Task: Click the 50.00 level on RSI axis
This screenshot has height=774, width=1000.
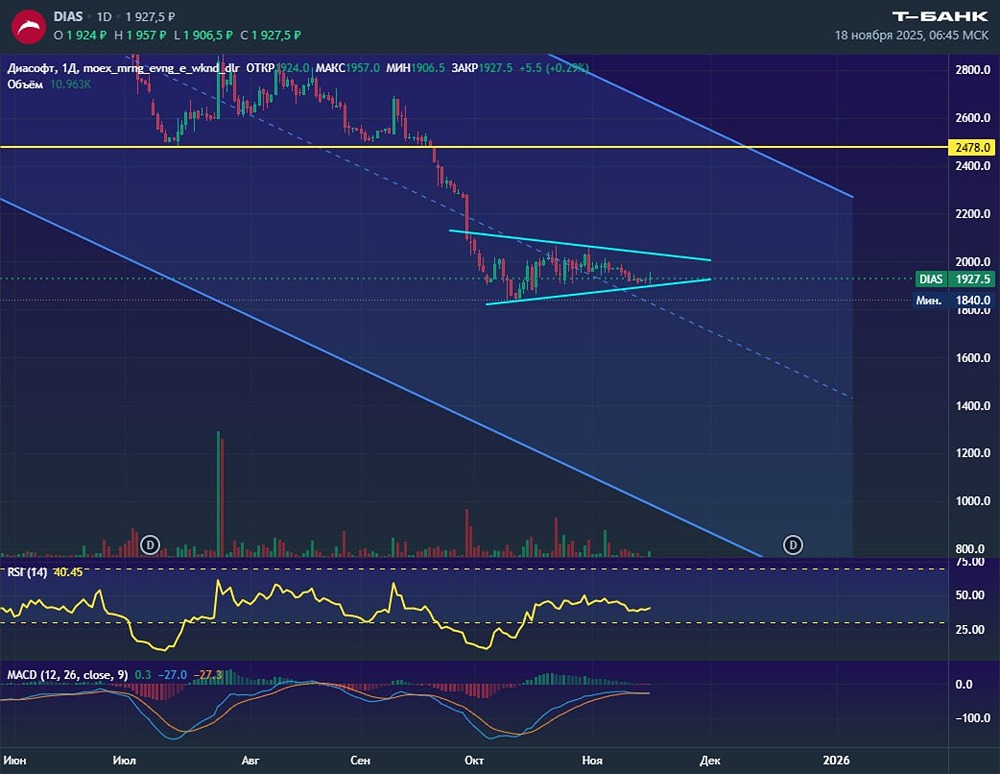Action: coord(970,595)
